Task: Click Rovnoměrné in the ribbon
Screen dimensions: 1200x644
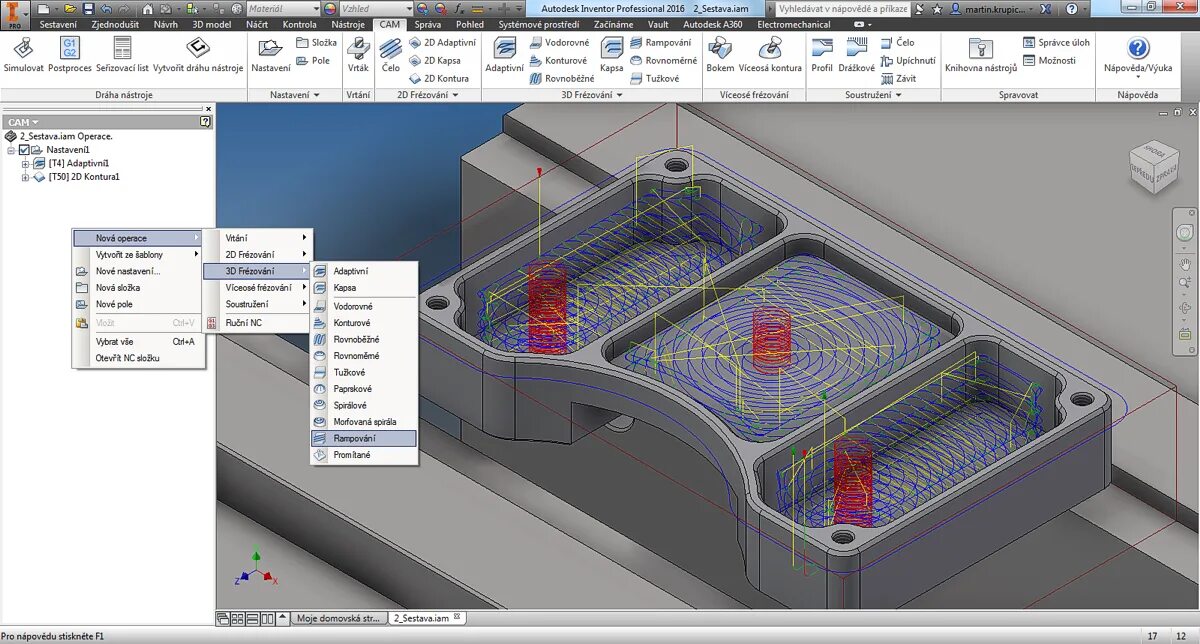Action: point(663,60)
